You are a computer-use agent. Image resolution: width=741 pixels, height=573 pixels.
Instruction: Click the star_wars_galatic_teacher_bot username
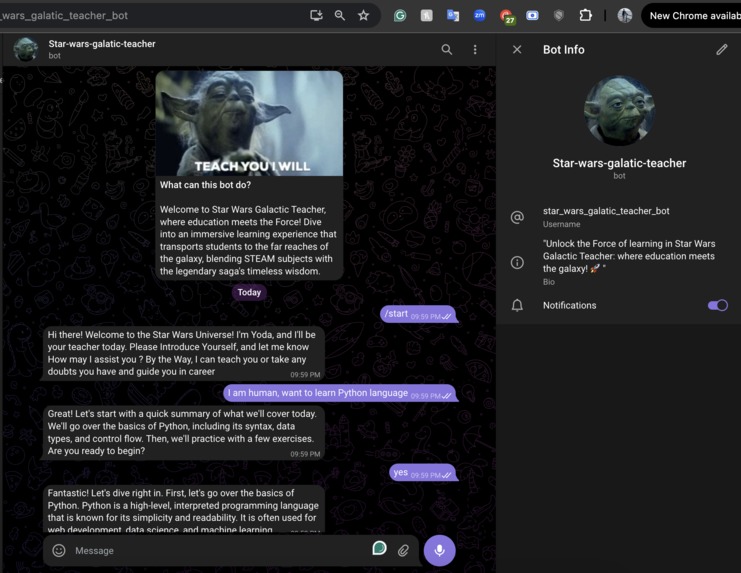pos(606,211)
